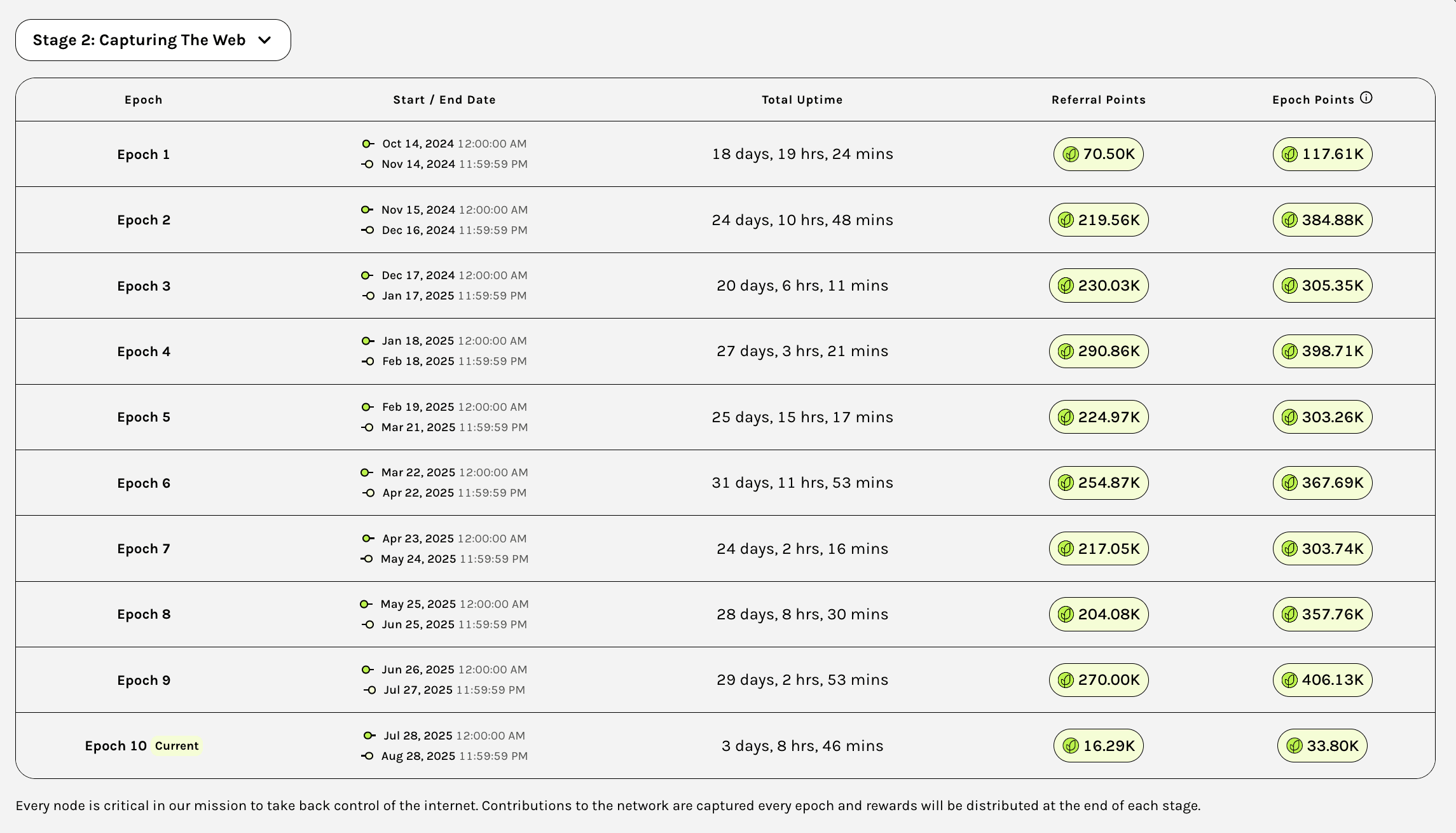Click leaf icon on 70.50K referral badge
Image resolution: width=1456 pixels, height=833 pixels.
pos(1071,155)
